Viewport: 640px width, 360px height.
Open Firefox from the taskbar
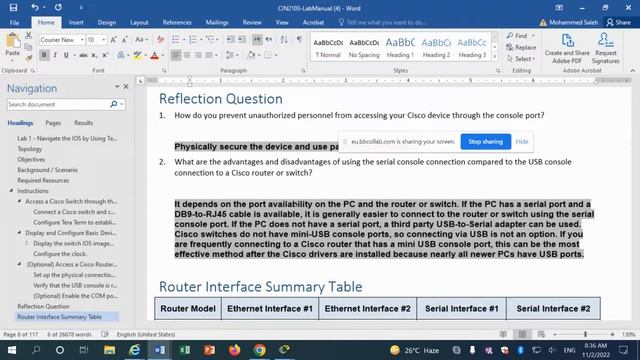tap(234, 350)
